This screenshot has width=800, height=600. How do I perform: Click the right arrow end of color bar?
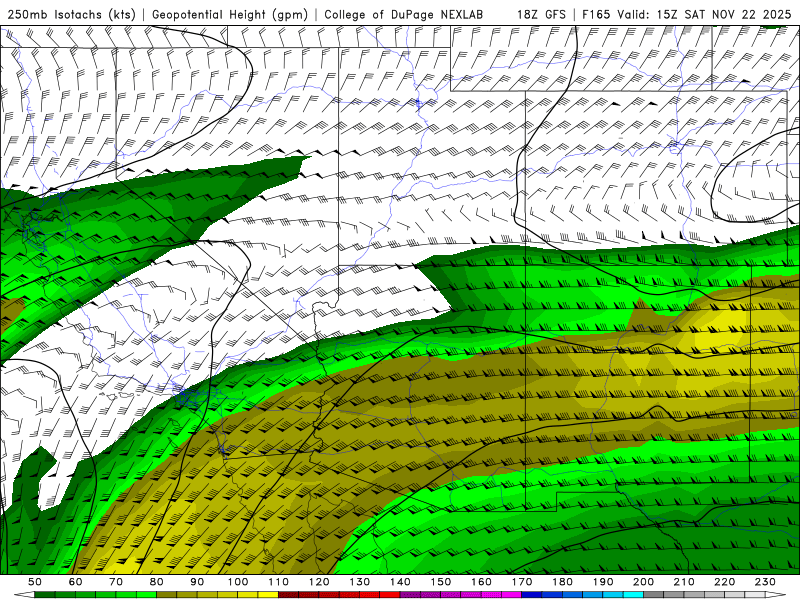[x=776, y=595]
